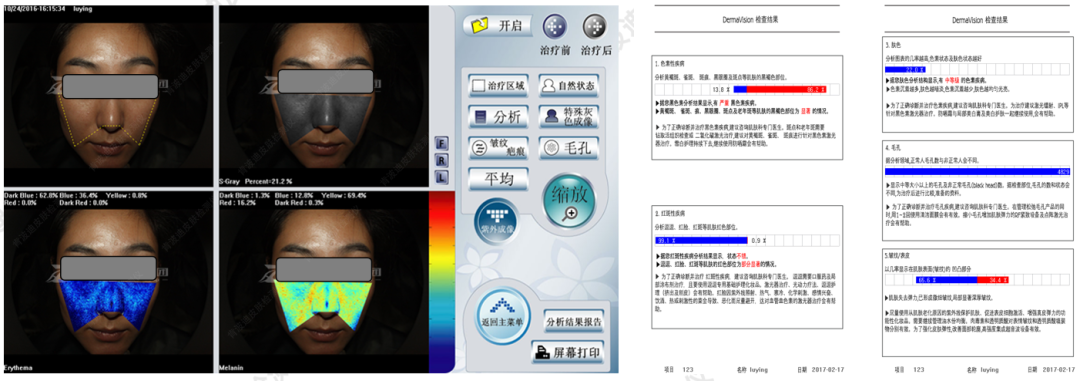Show 特殊灰色成像 special gray imaging
Viewport: 1080px width, 381px height.
(x=568, y=116)
